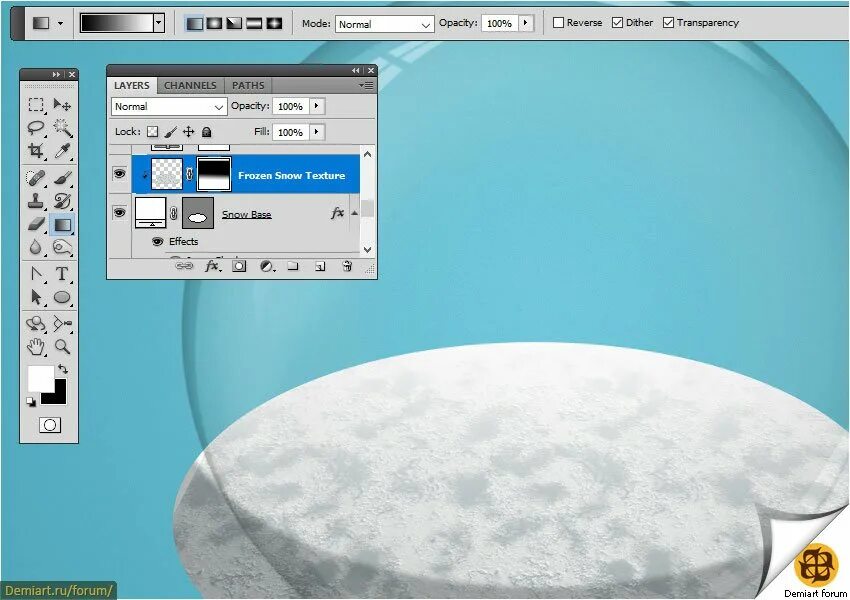Select the Blur tool

click(36, 248)
